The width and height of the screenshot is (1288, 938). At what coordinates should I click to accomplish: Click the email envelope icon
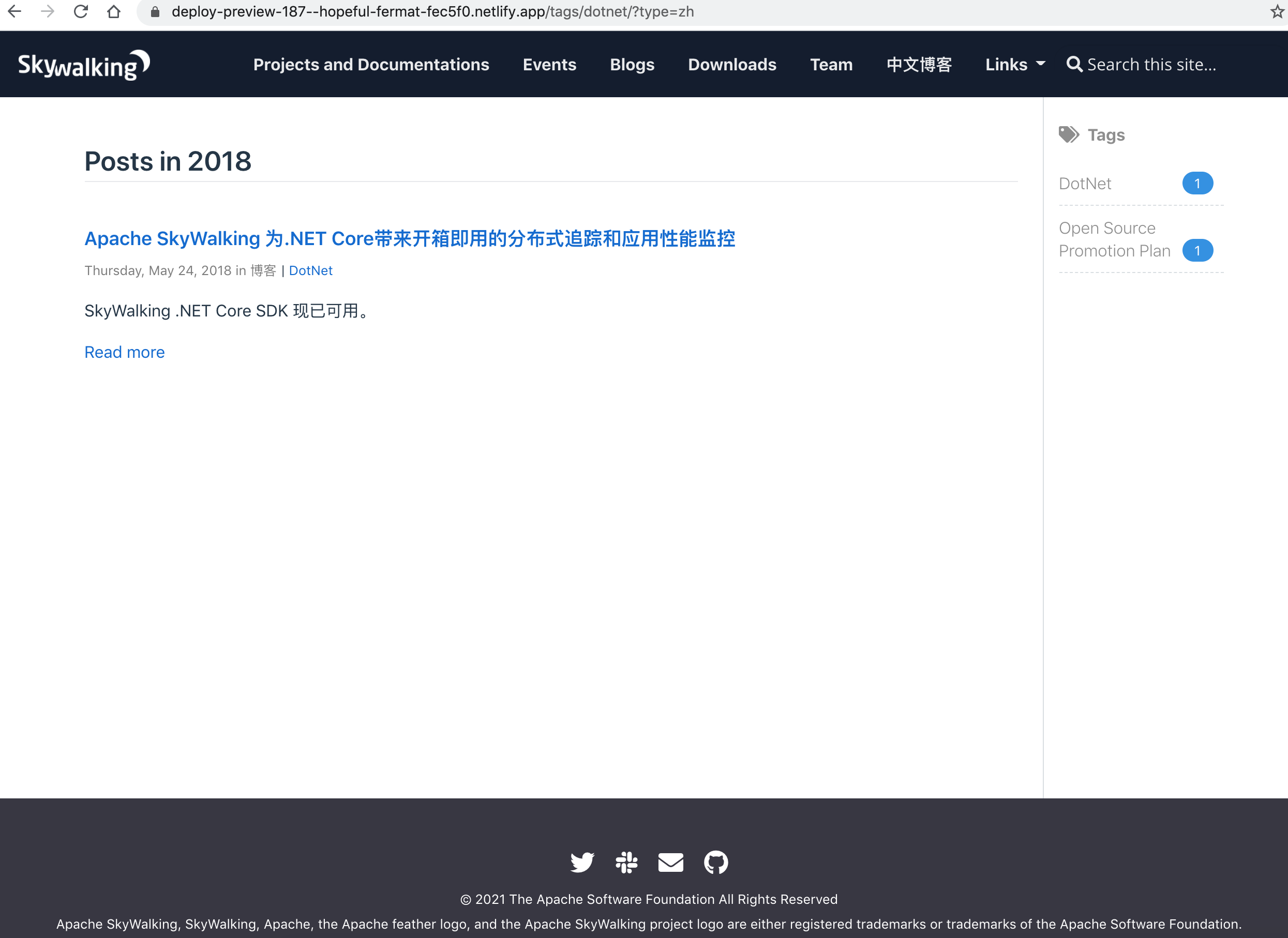[x=670, y=862]
